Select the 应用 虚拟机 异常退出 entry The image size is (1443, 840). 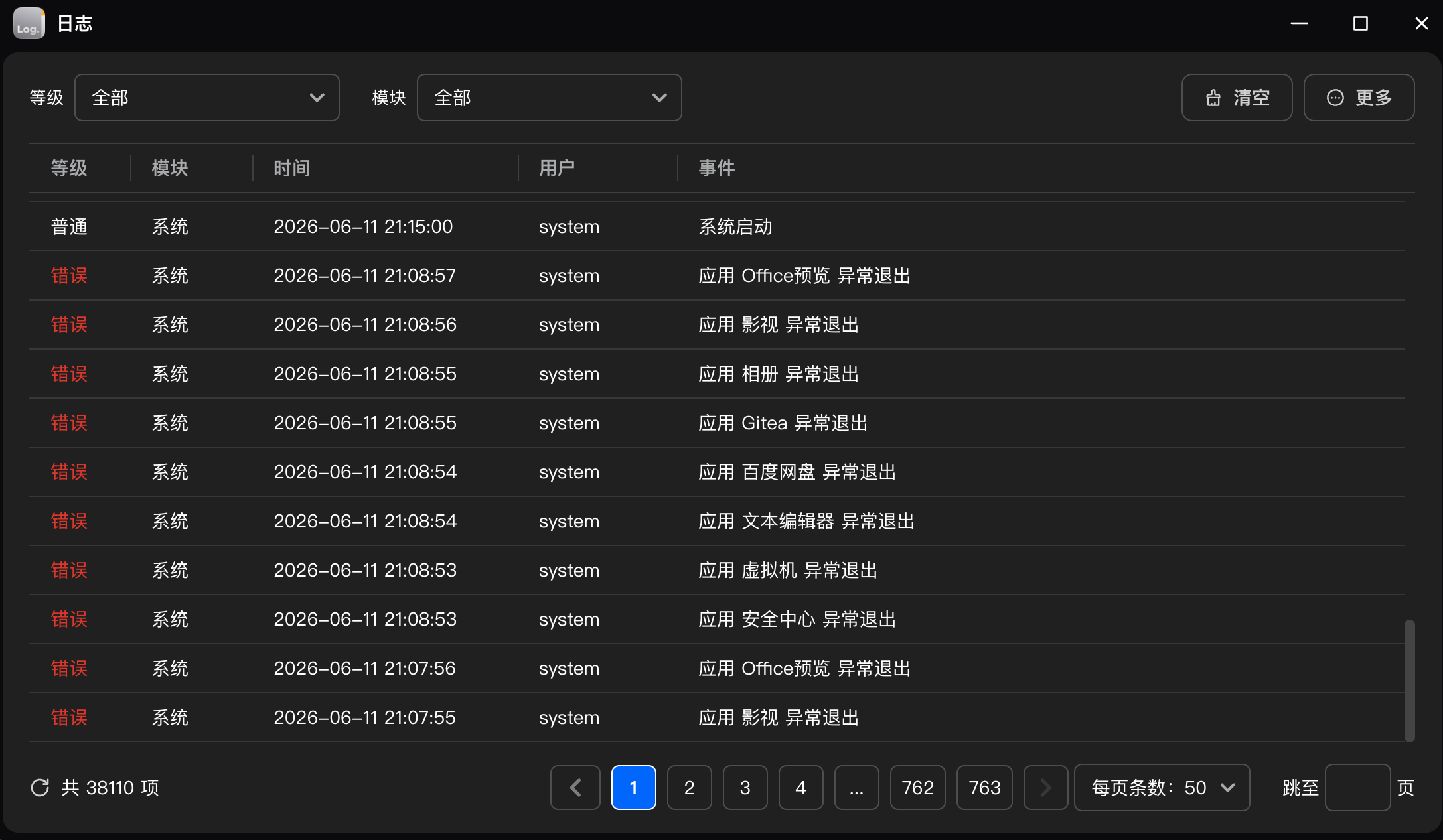click(717, 570)
